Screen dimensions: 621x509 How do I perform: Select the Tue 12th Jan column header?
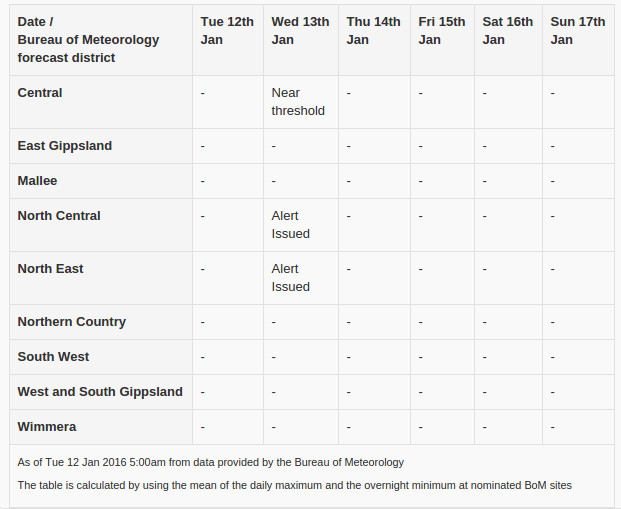point(227,31)
